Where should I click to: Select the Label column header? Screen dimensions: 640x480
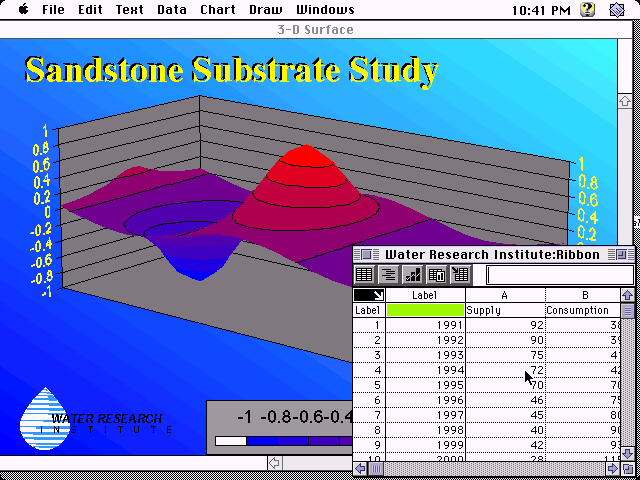pyautogui.click(x=425, y=295)
